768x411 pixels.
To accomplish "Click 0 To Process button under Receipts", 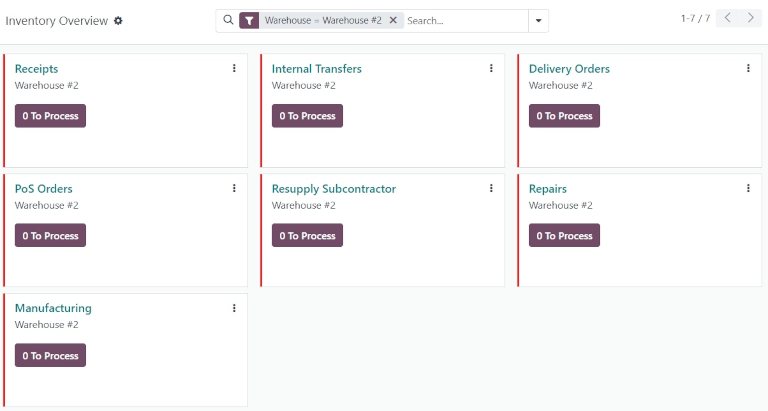I will tap(50, 116).
